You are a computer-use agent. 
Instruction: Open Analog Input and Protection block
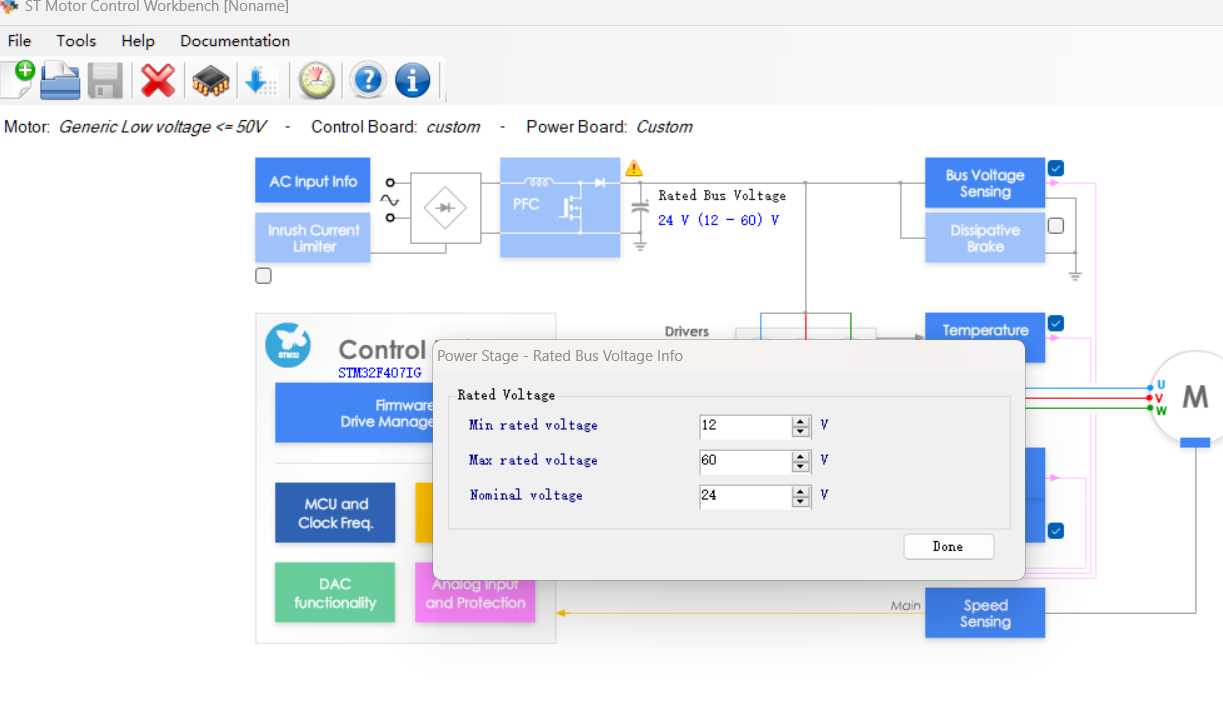475,601
